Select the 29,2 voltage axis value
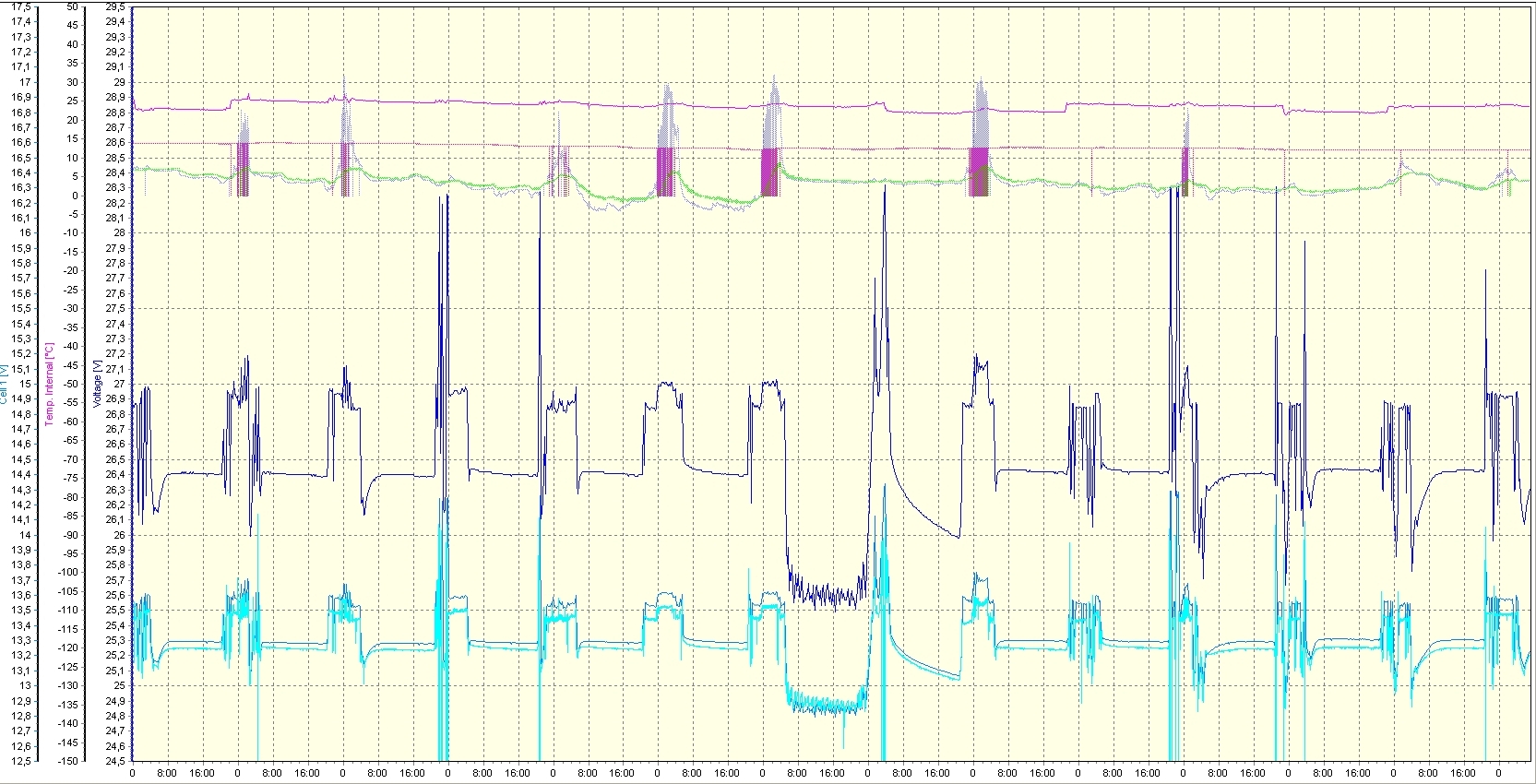The width and height of the screenshot is (1536, 784). pos(114,52)
